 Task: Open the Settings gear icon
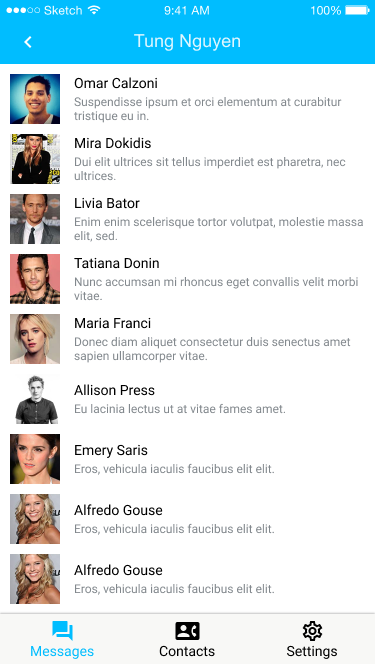click(x=312, y=631)
